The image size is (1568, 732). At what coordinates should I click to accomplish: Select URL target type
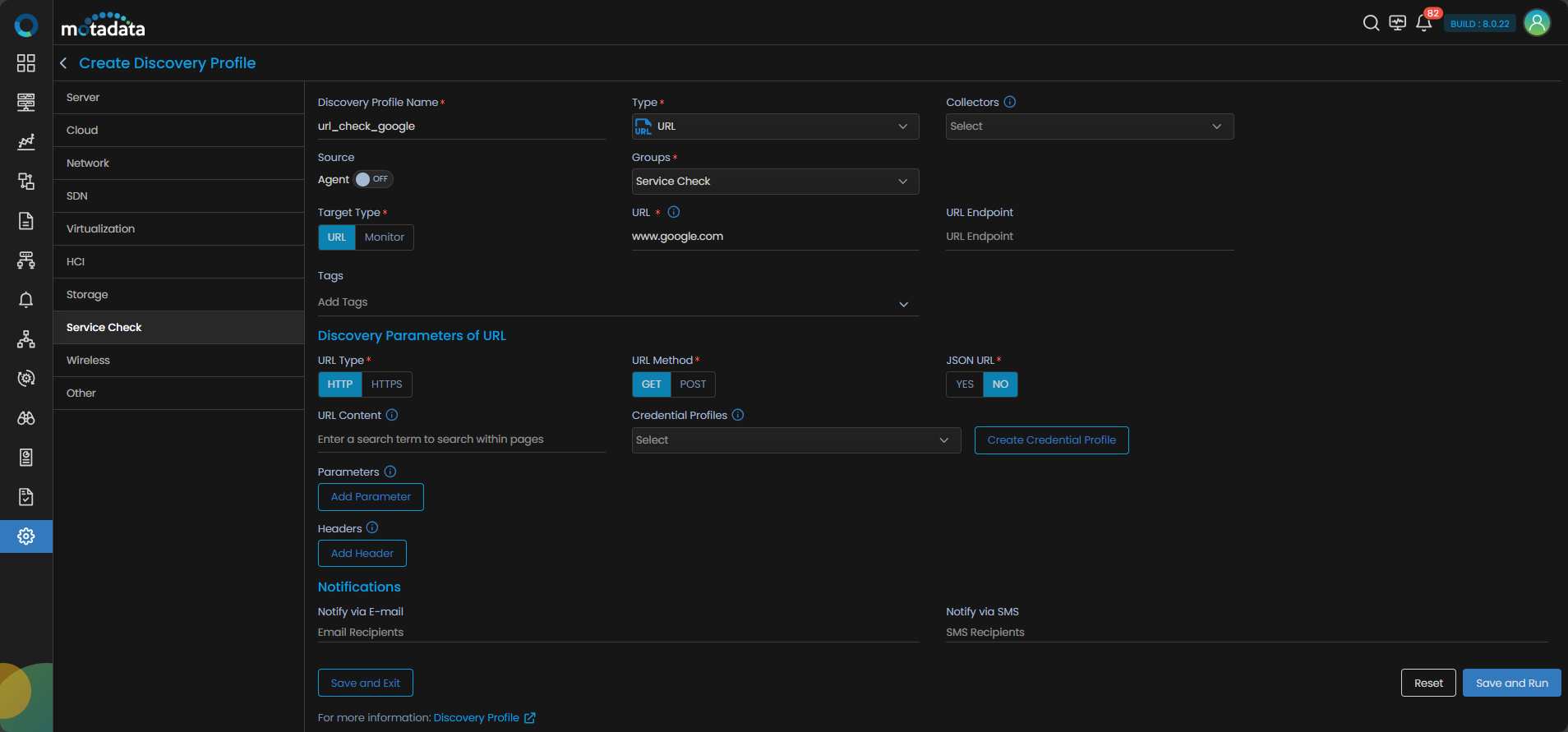click(x=337, y=237)
